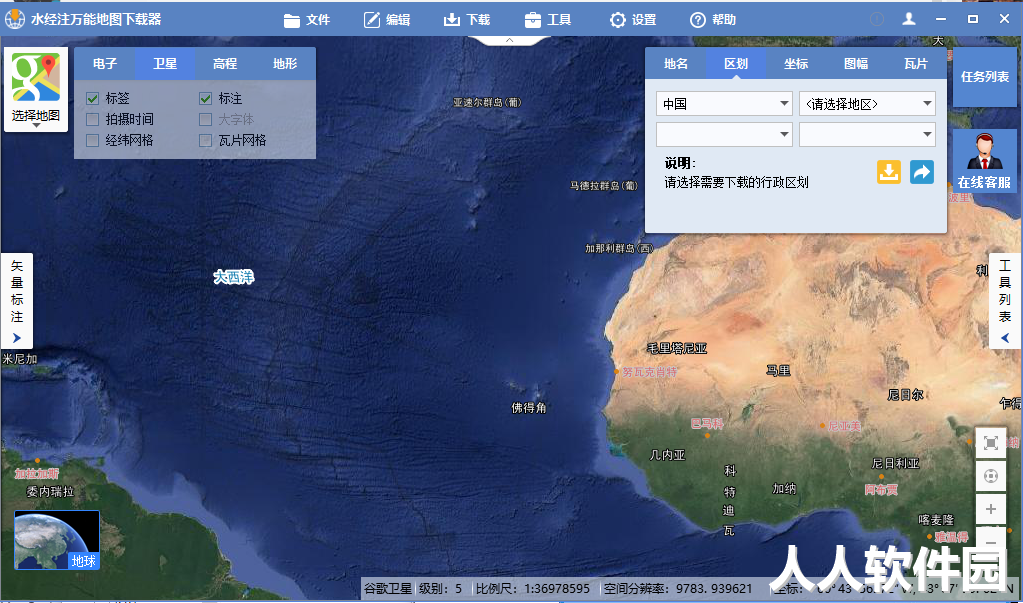Open the 编辑 menu
1023x603 pixels.
[x=387, y=20]
